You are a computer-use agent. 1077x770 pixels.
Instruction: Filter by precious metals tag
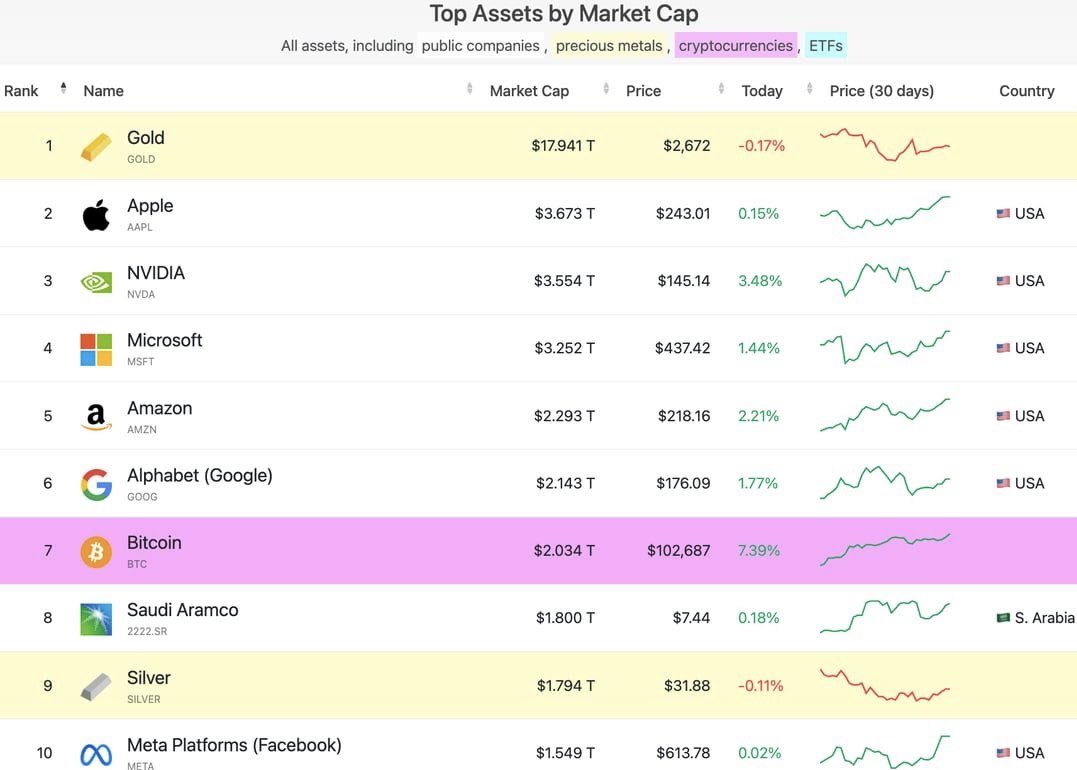point(609,45)
